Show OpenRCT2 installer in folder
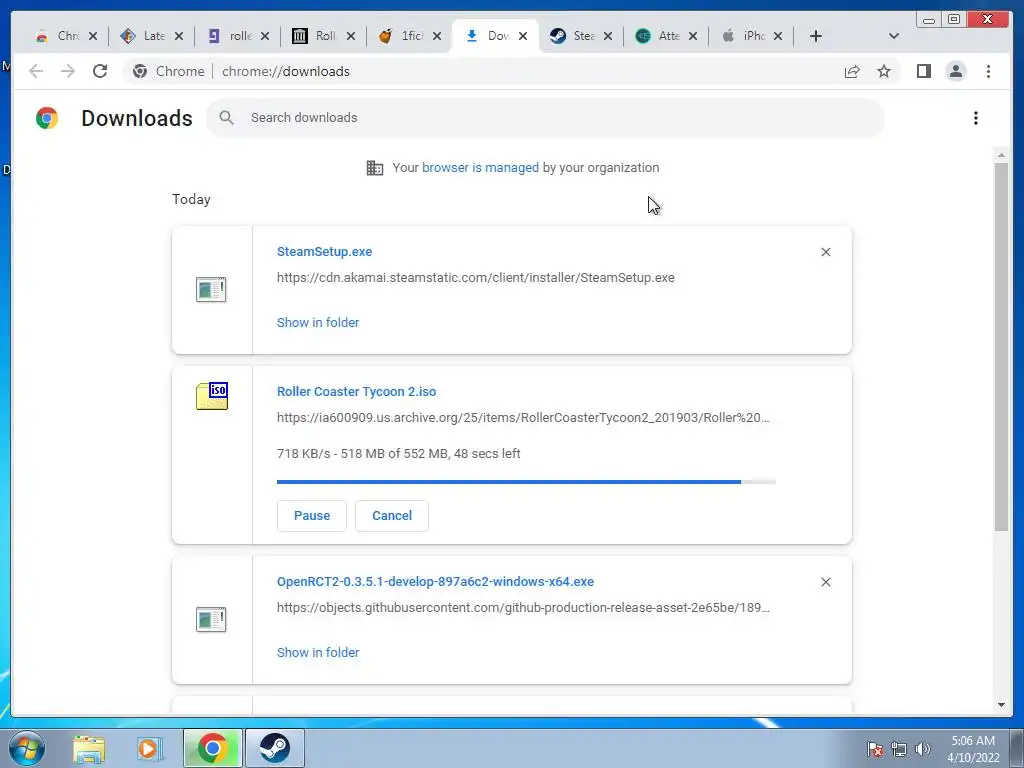This screenshot has width=1024, height=768. tap(318, 652)
